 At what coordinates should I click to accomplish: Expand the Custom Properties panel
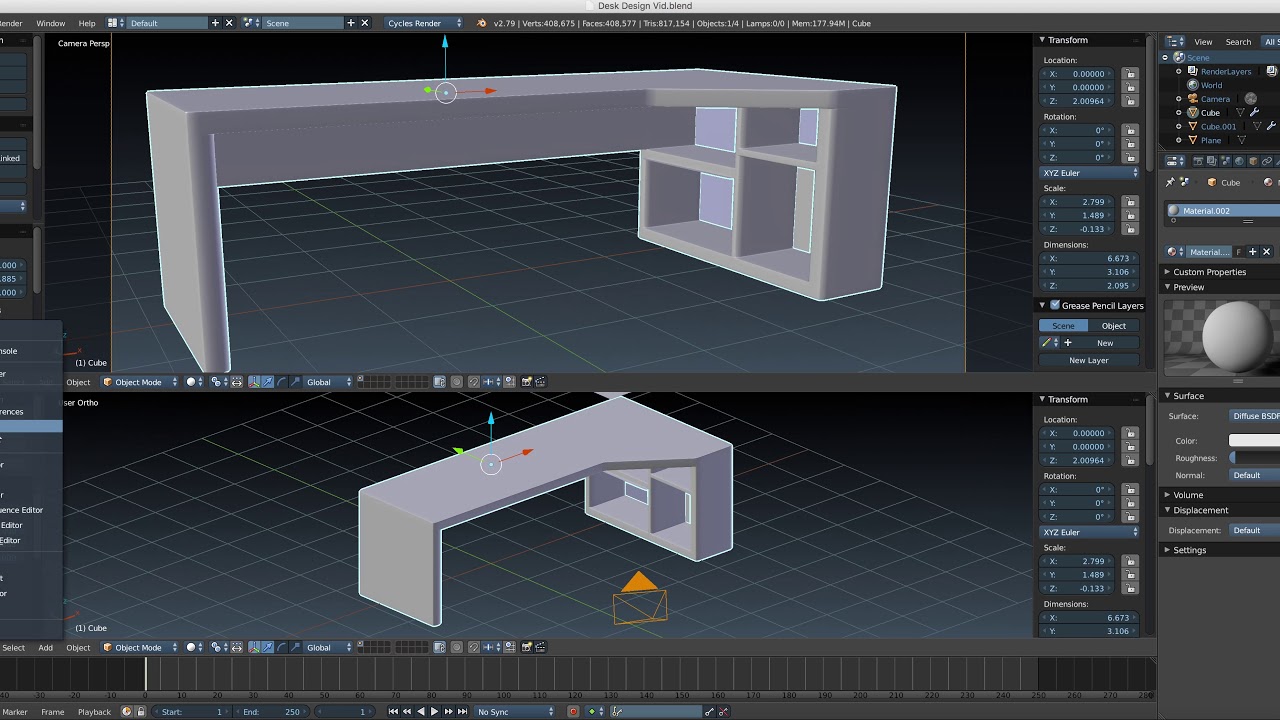point(1209,272)
